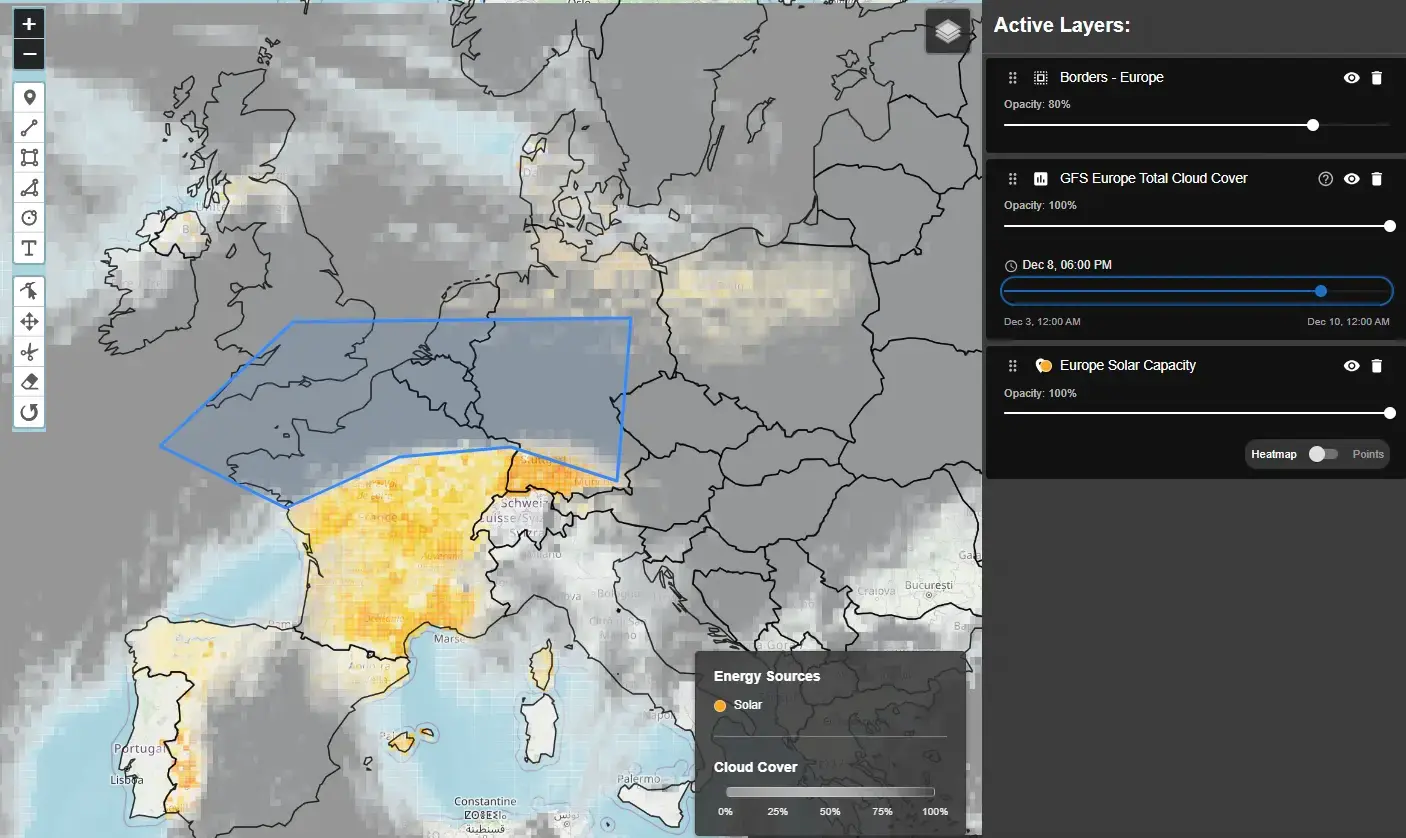
Task: Pick the Draw Circle tool
Action: [29, 218]
